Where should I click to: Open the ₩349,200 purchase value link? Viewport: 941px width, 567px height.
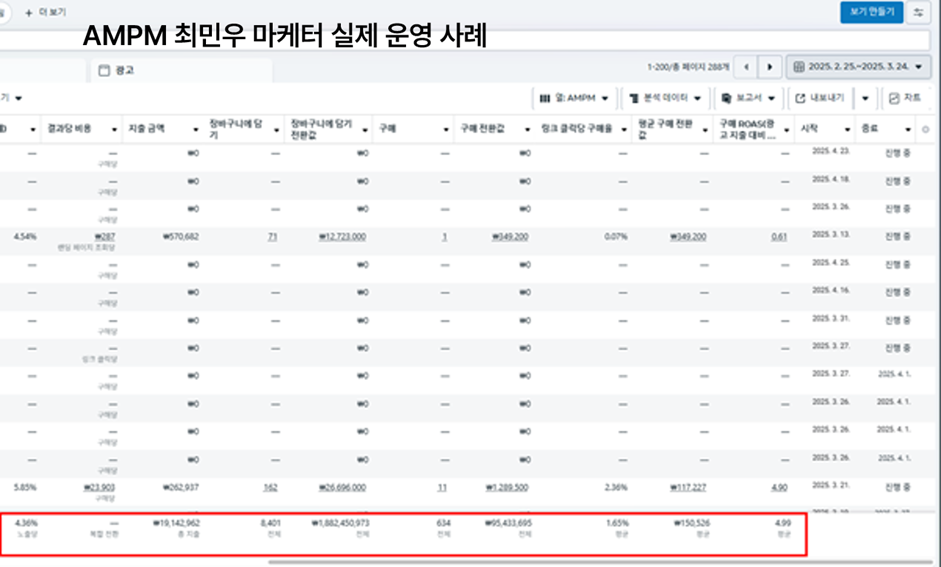coord(510,237)
